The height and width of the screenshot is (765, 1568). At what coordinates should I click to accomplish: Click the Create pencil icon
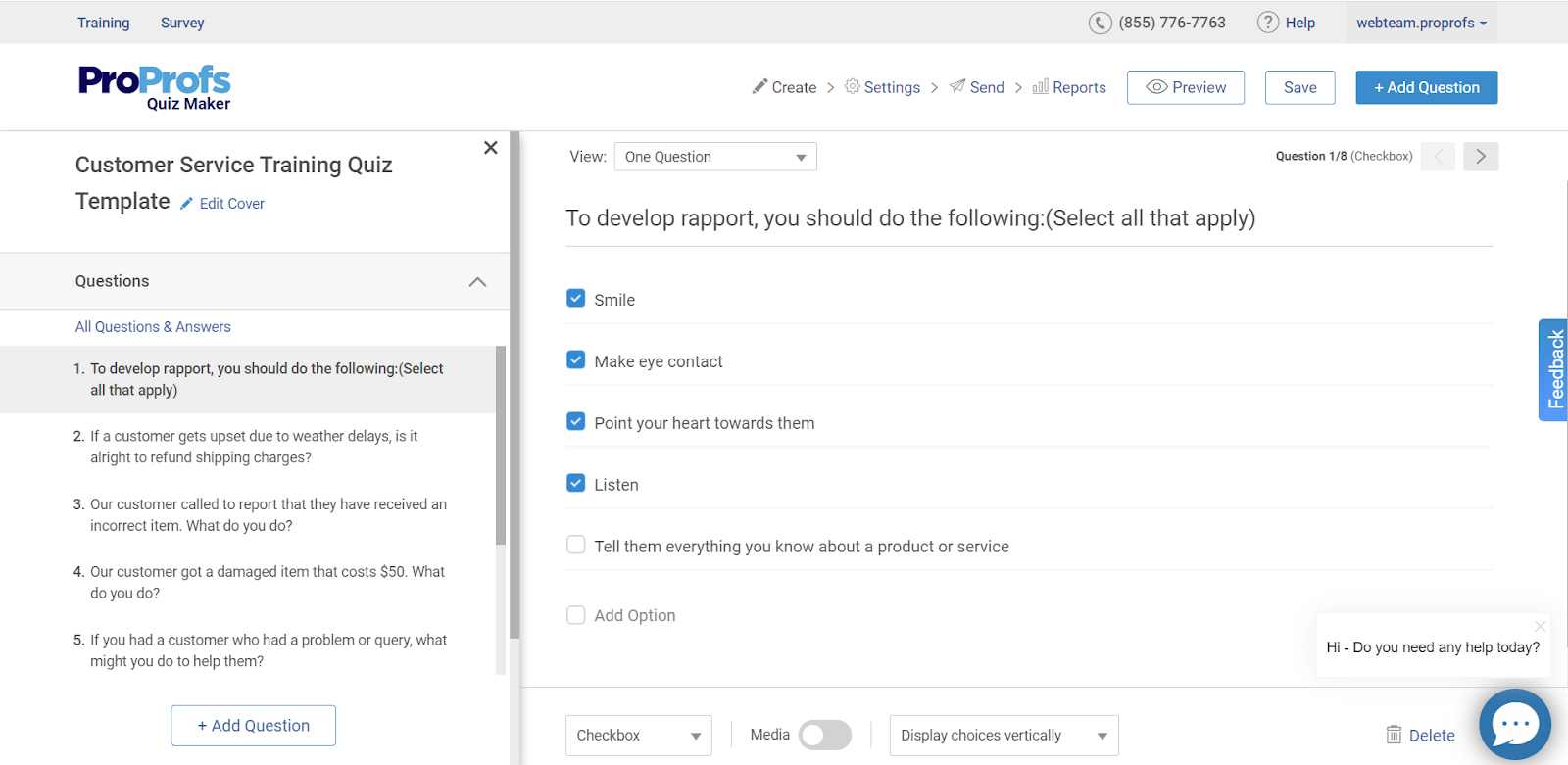pyautogui.click(x=759, y=86)
